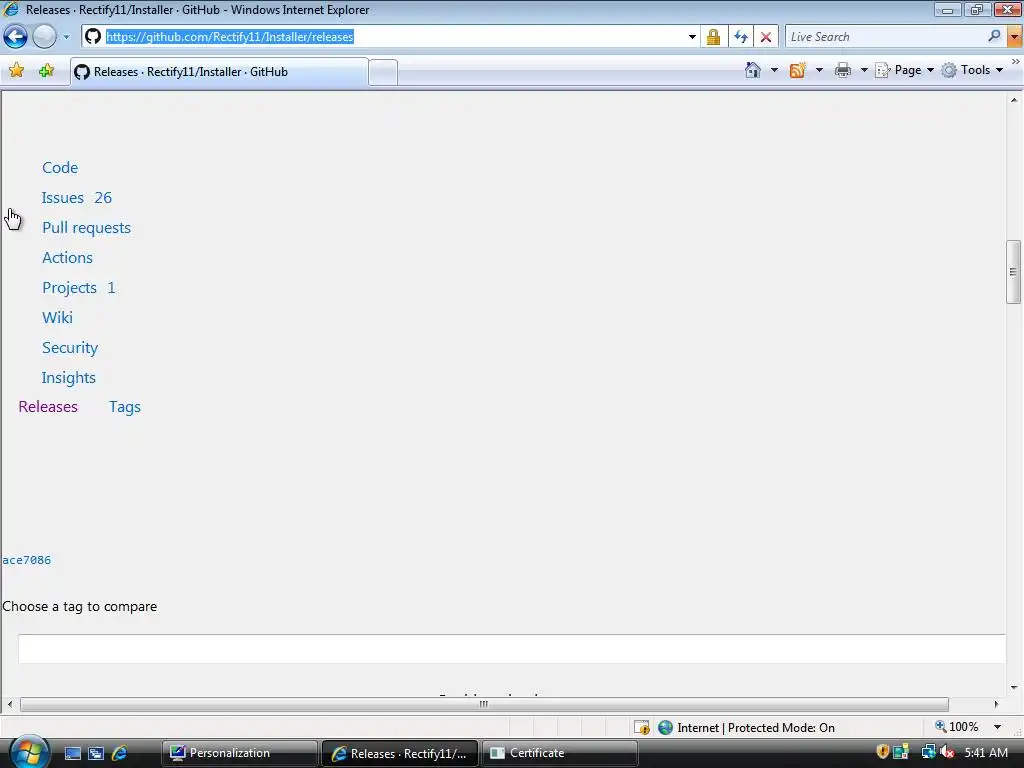Click the RSS Feeds toolbar icon
Viewport: 1024px width, 768px height.
[x=797, y=70]
